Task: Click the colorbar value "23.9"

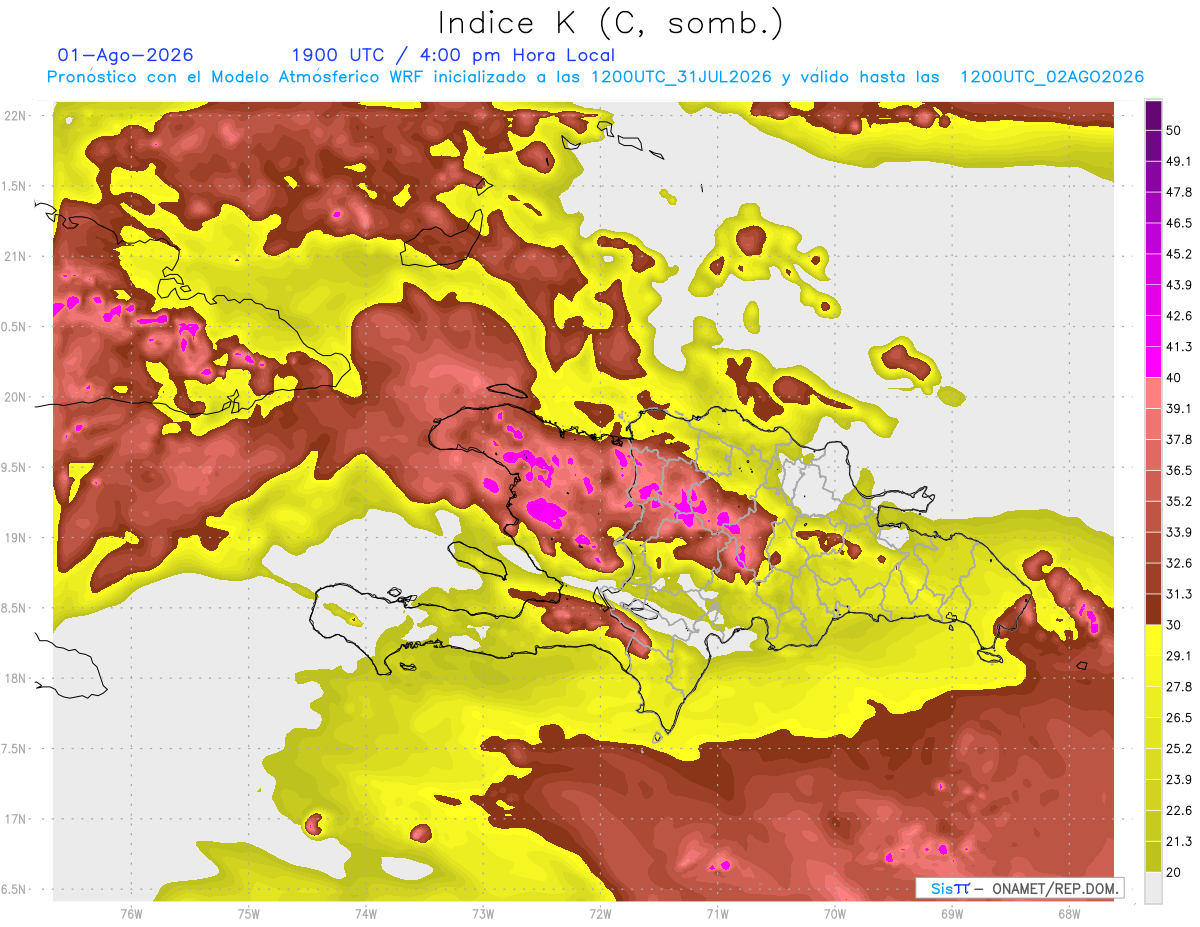Action: pyautogui.click(x=1179, y=780)
